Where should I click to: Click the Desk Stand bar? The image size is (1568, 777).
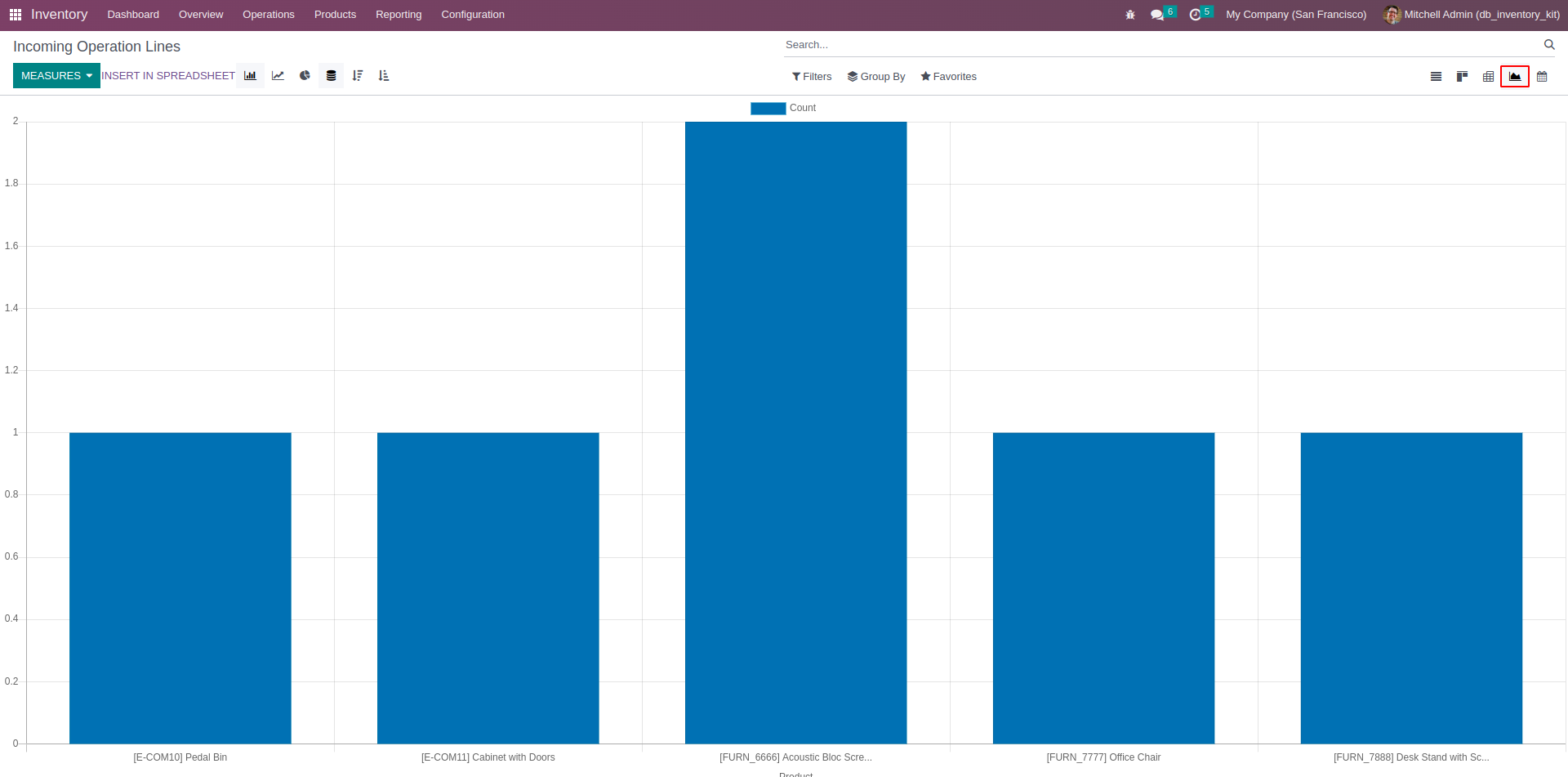(1412, 588)
